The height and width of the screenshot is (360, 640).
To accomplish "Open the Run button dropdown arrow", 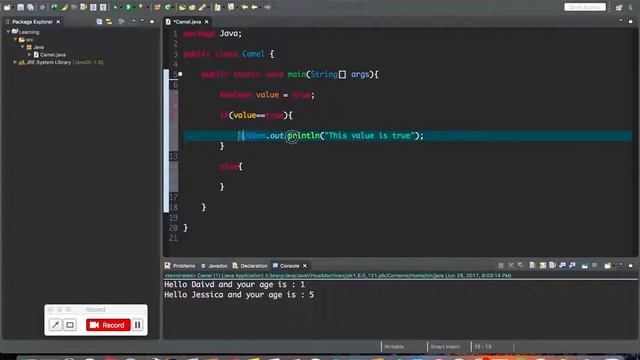I will point(134,7).
